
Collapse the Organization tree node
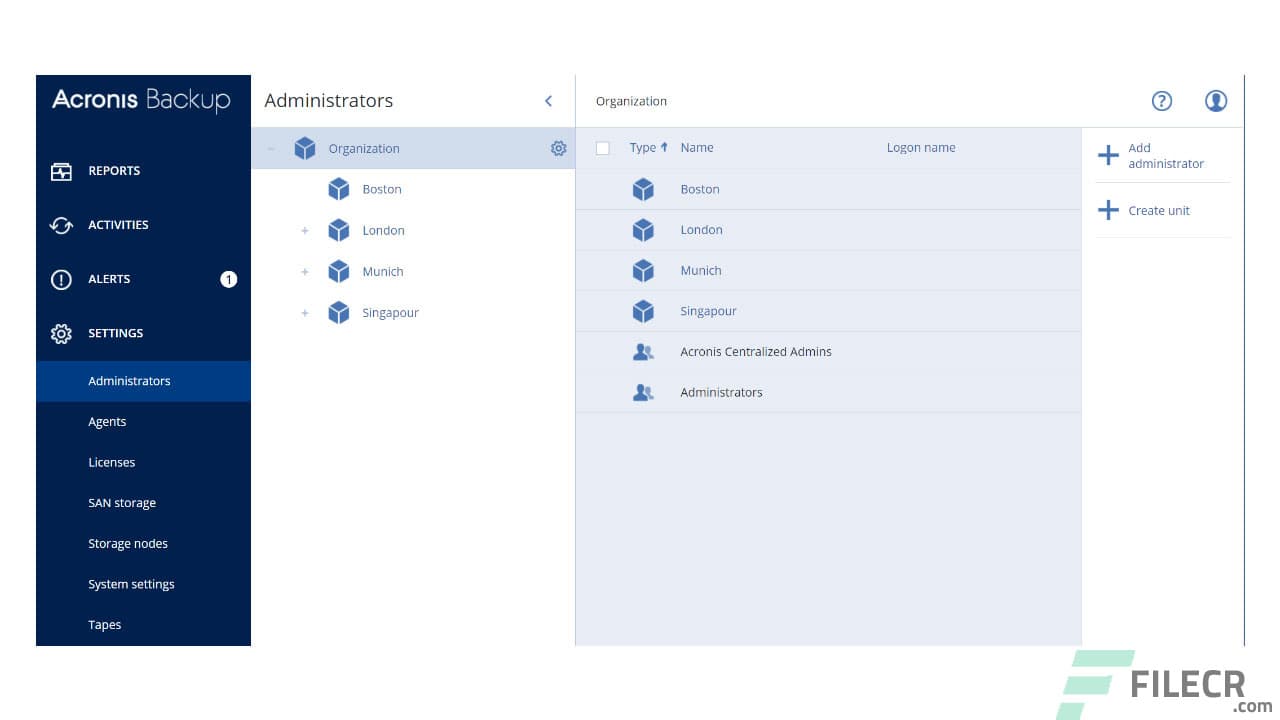270,147
